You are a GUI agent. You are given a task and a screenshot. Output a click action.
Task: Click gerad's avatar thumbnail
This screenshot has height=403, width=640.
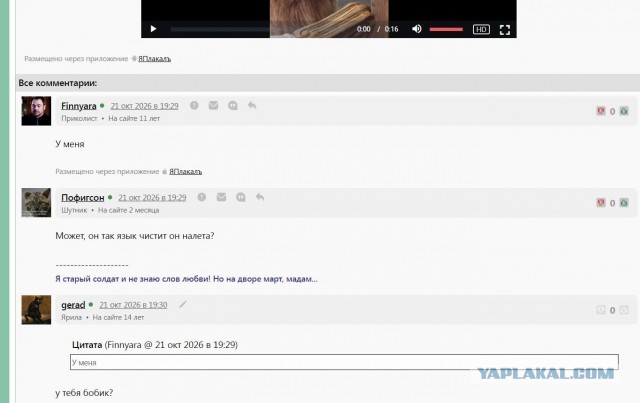tap(36, 310)
